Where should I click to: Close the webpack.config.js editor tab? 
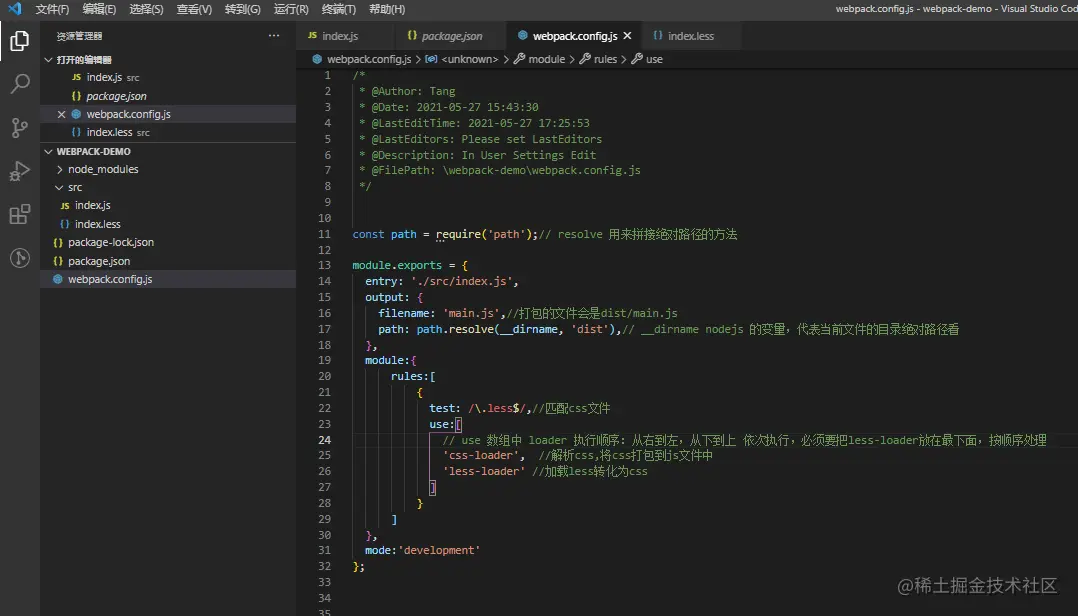pyautogui.click(x=627, y=36)
